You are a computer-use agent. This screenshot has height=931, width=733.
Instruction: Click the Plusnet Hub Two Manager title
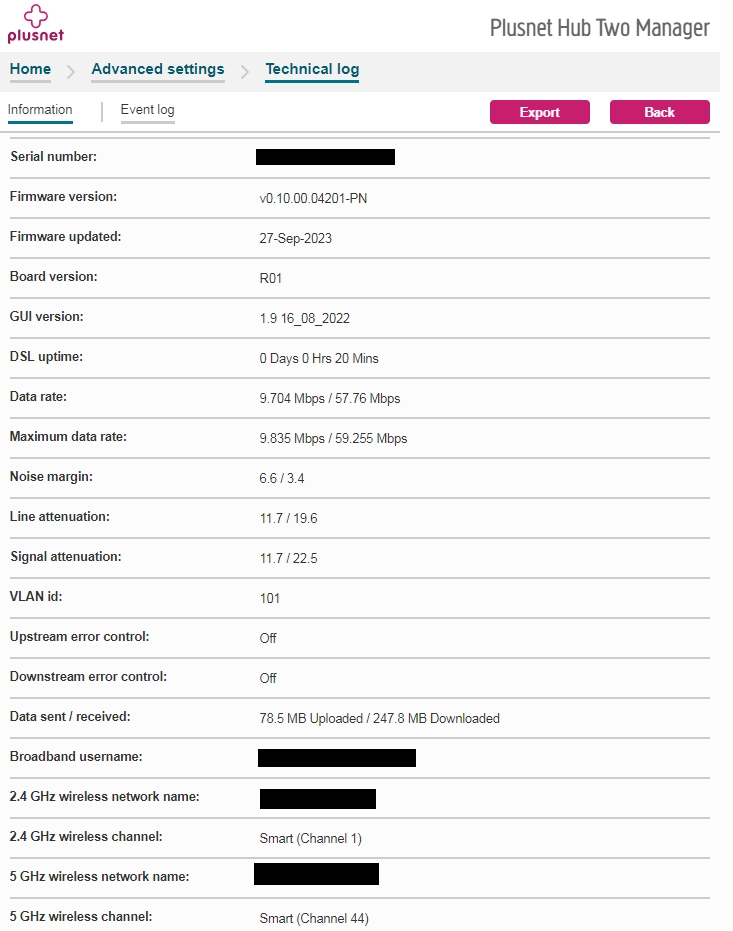point(597,29)
